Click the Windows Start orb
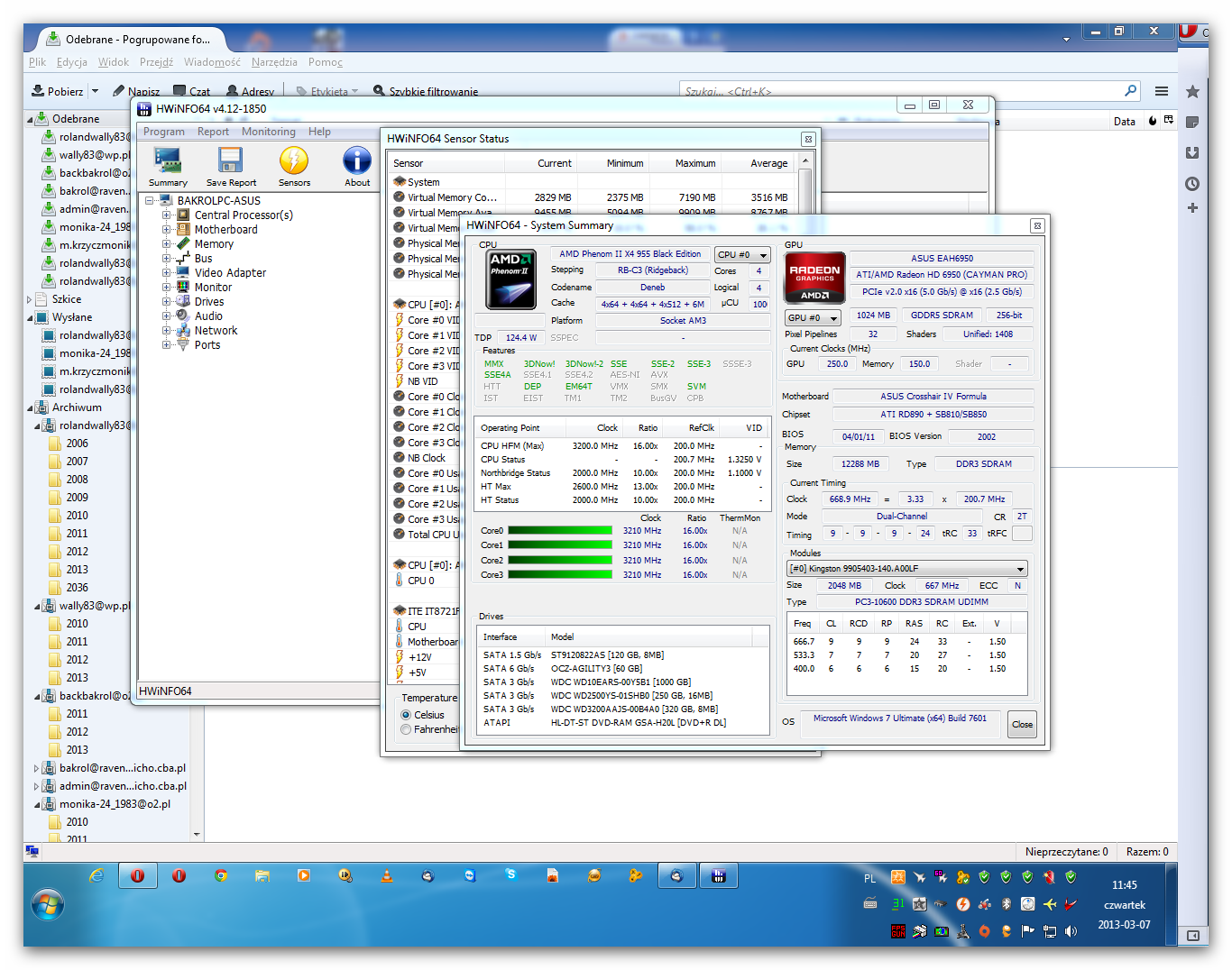The height and width of the screenshot is (970, 1232). (x=47, y=903)
